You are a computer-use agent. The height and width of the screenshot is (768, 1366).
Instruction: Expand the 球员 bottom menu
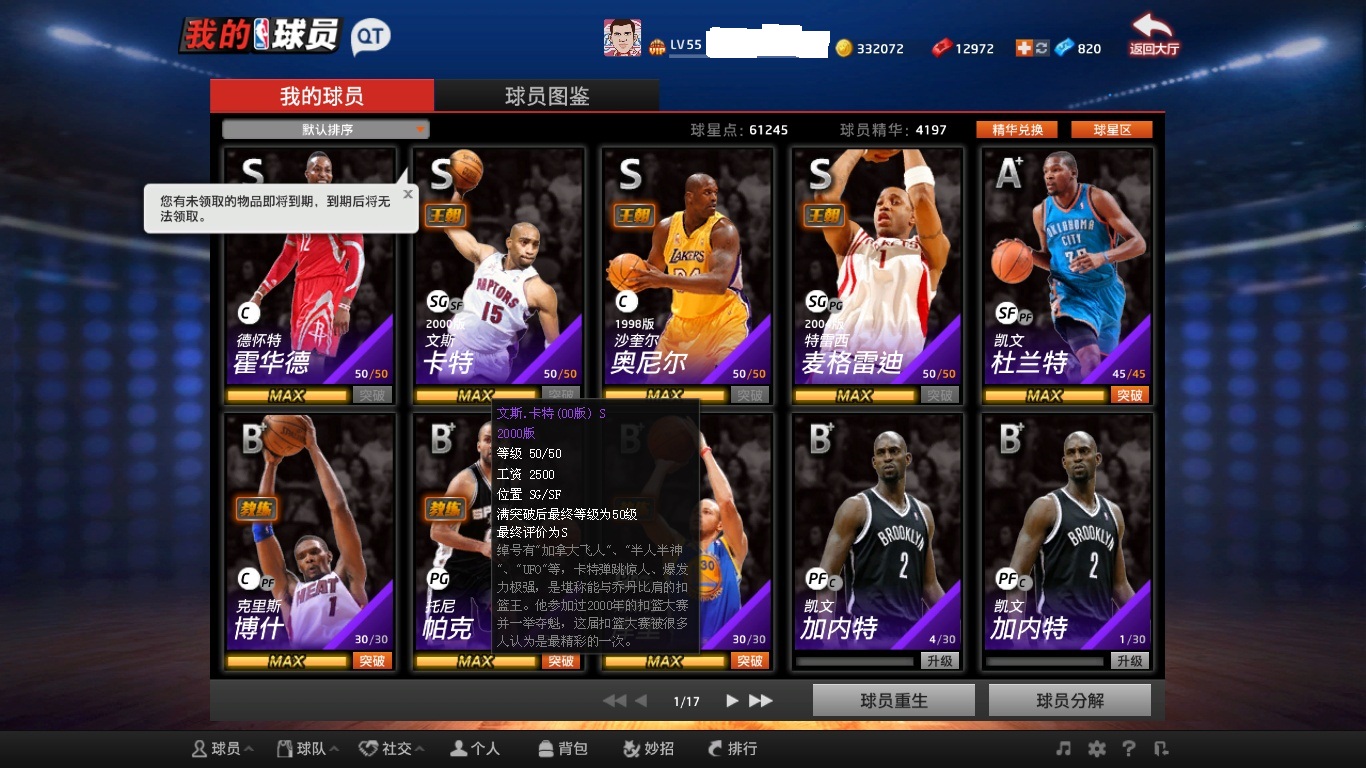[x=223, y=748]
